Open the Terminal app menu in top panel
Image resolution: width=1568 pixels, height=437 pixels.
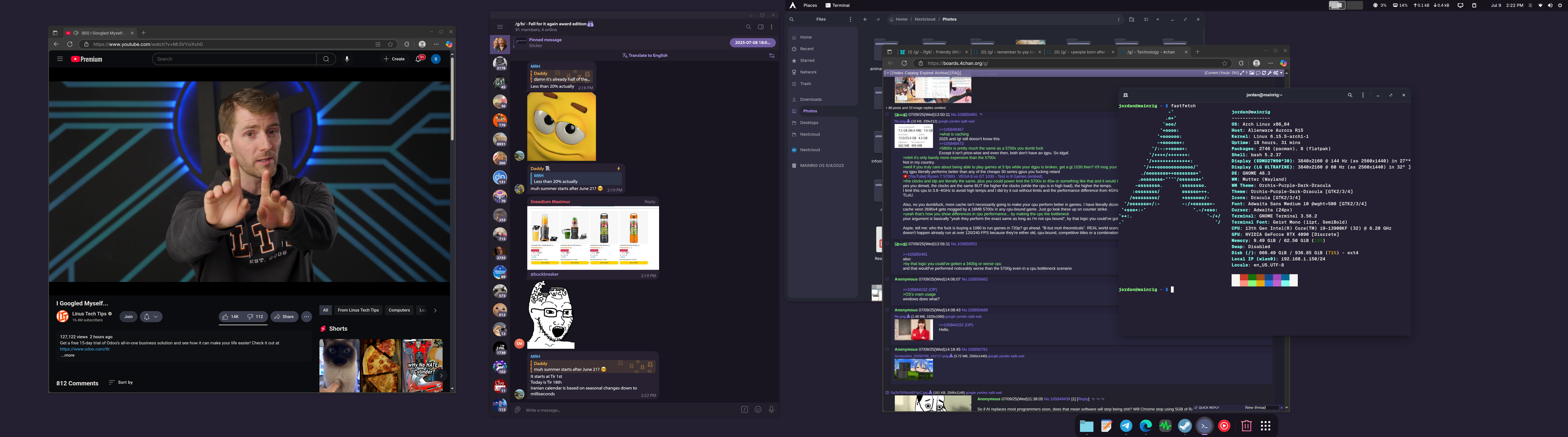[838, 6]
